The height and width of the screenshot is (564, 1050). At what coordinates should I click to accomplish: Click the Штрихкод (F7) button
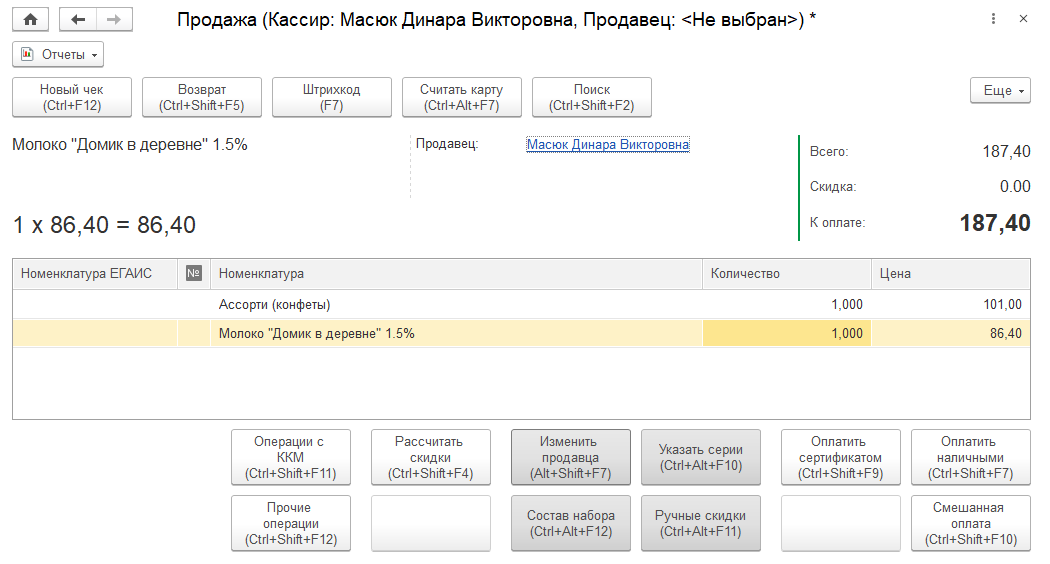tap(331, 97)
